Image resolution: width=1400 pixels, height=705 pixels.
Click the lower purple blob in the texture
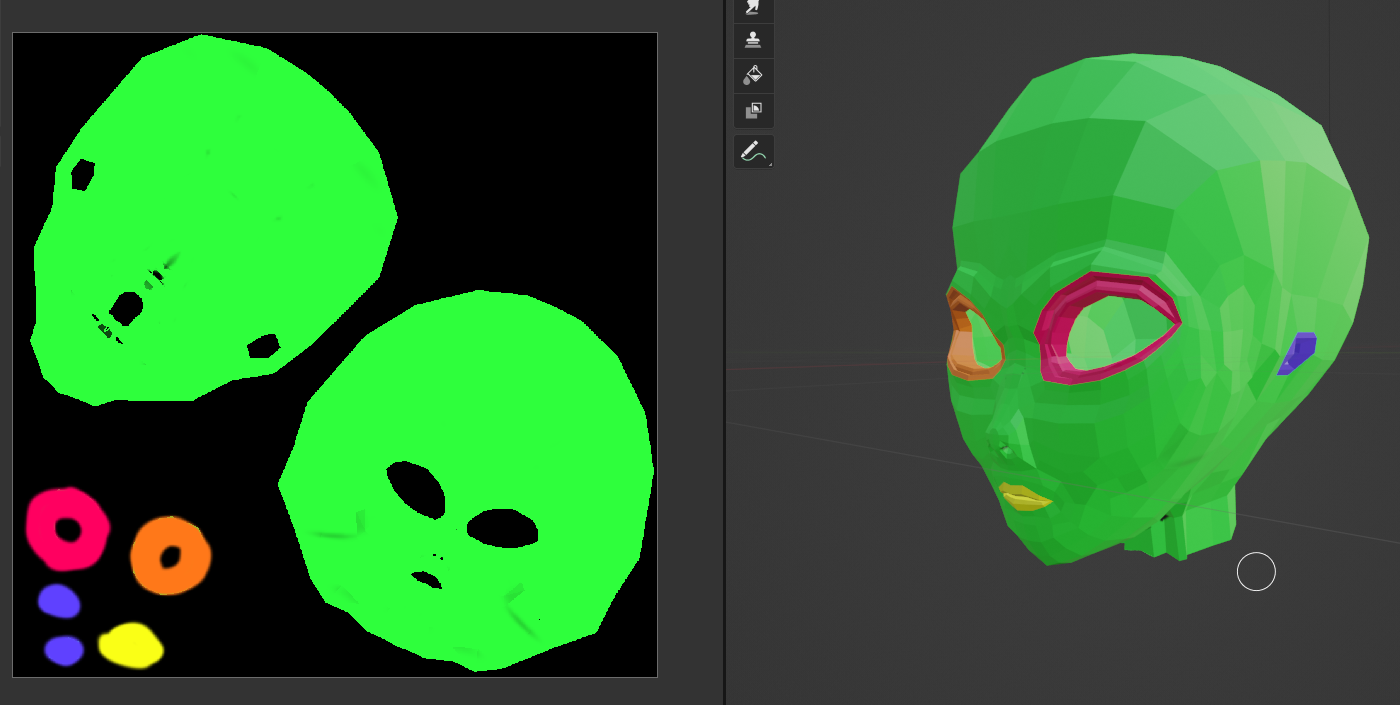coord(64,651)
